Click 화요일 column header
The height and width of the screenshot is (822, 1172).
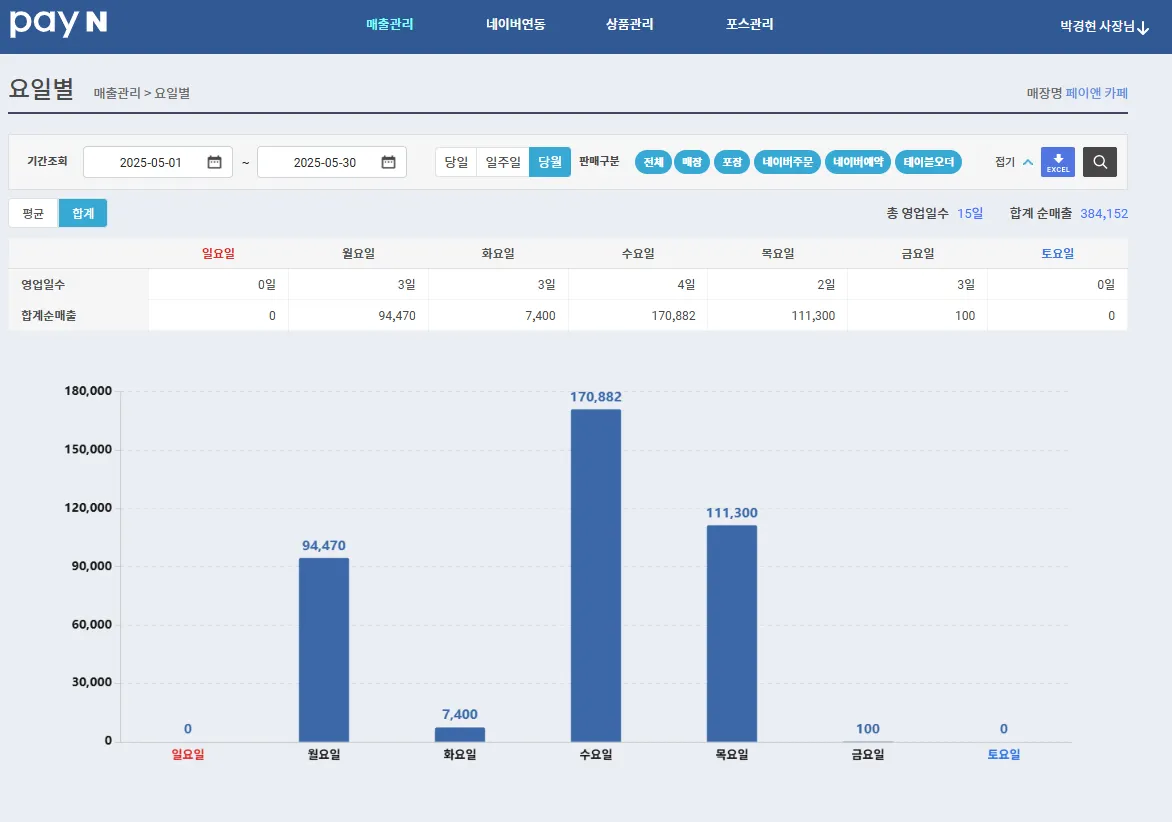coord(499,253)
